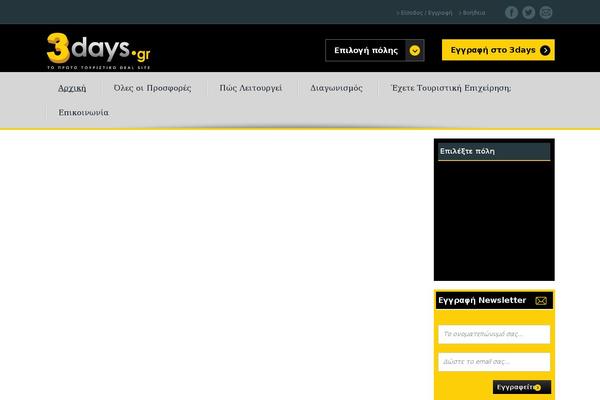The height and width of the screenshot is (400, 600).
Task: Focus the newsletter email input field
Action: [x=494, y=362]
